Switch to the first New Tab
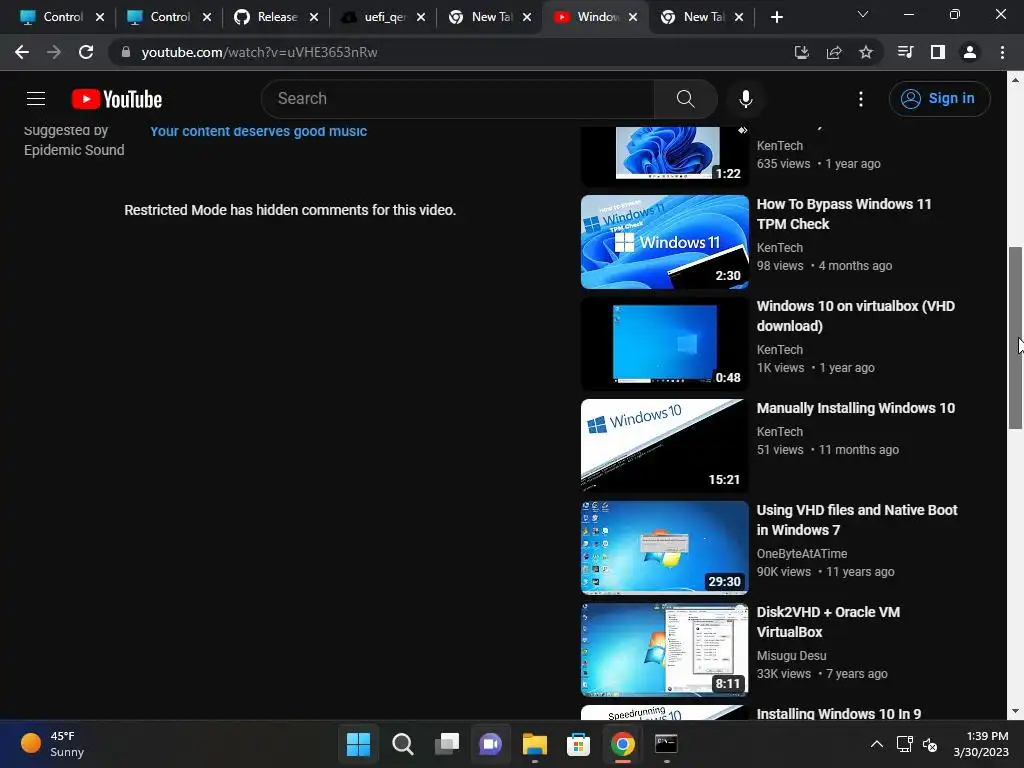Viewport: 1024px width, 768px height. coord(481,17)
